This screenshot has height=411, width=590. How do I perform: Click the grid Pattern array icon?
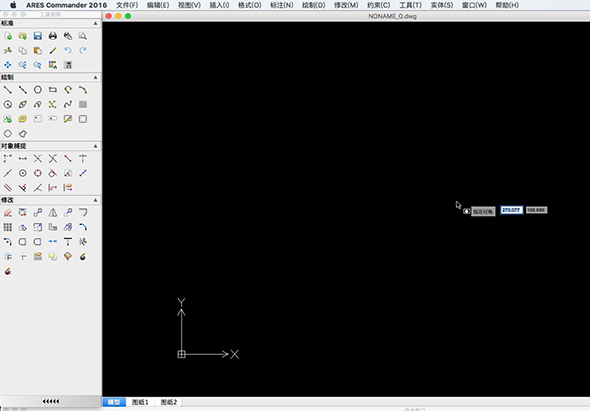click(8, 227)
